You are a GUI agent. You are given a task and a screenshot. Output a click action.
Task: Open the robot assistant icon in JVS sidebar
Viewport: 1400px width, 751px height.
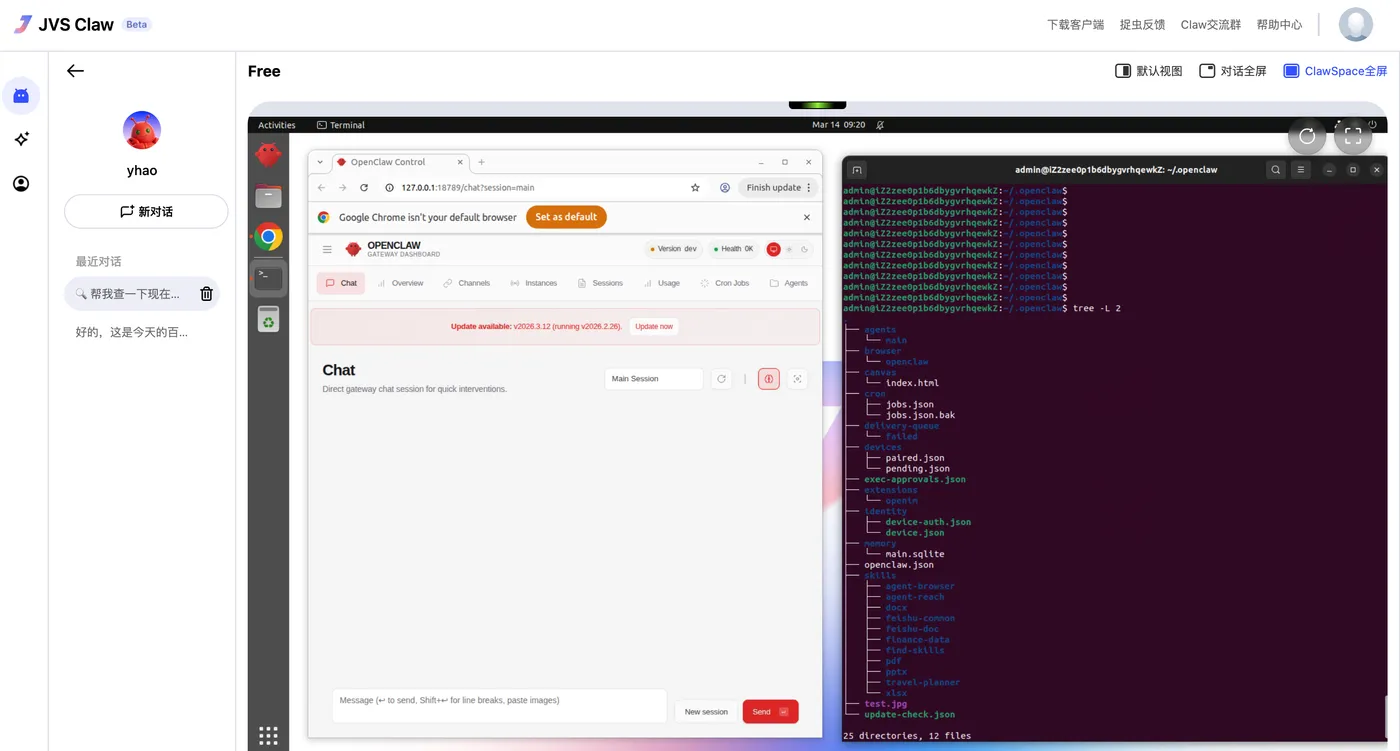pyautogui.click(x=21, y=96)
